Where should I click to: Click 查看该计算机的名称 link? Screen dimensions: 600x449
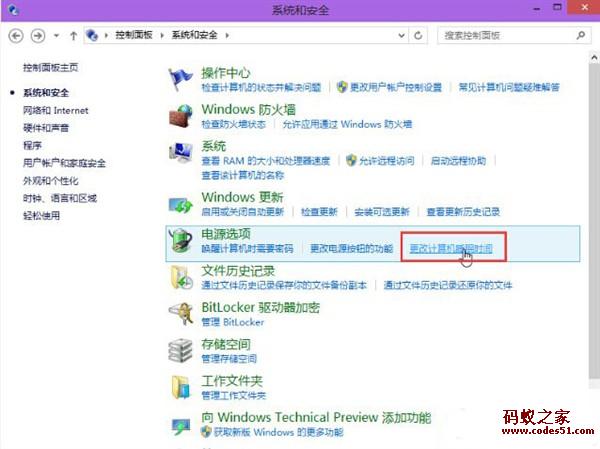click(243, 175)
